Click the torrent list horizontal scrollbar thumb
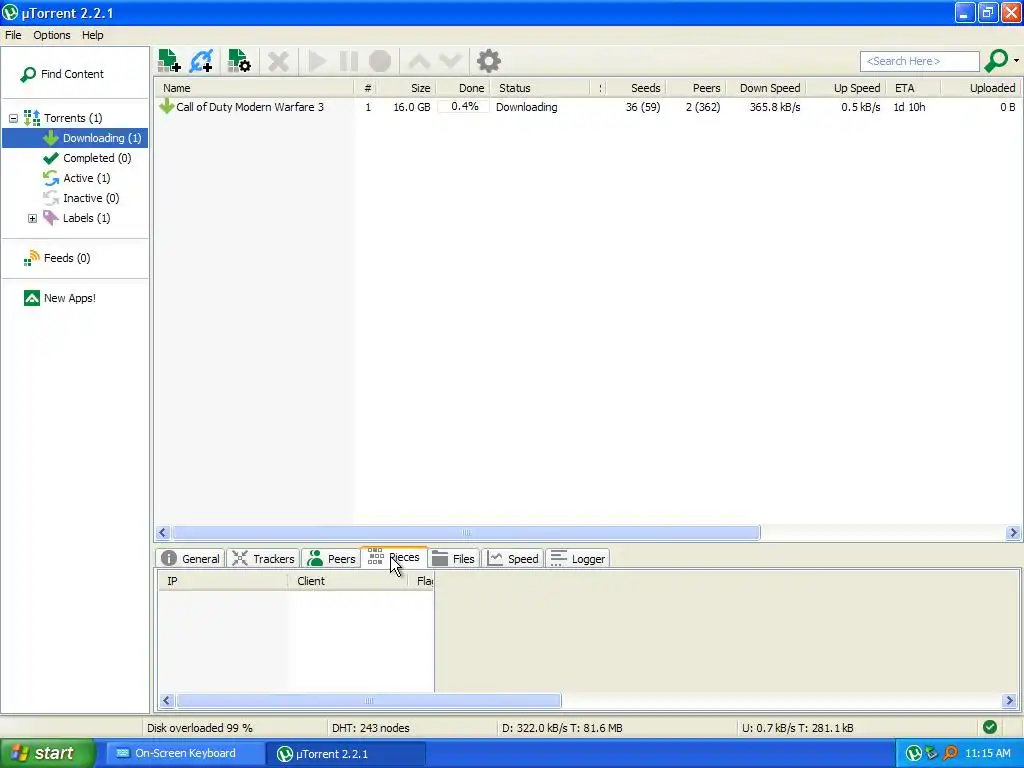Viewport: 1024px width, 768px height. click(466, 533)
